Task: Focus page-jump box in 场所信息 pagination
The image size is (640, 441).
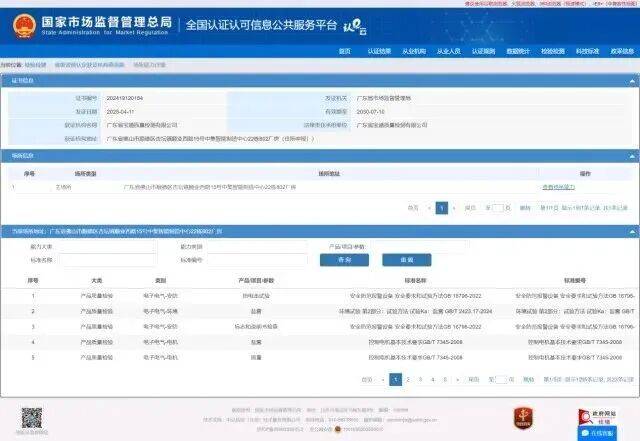Action: [498, 208]
